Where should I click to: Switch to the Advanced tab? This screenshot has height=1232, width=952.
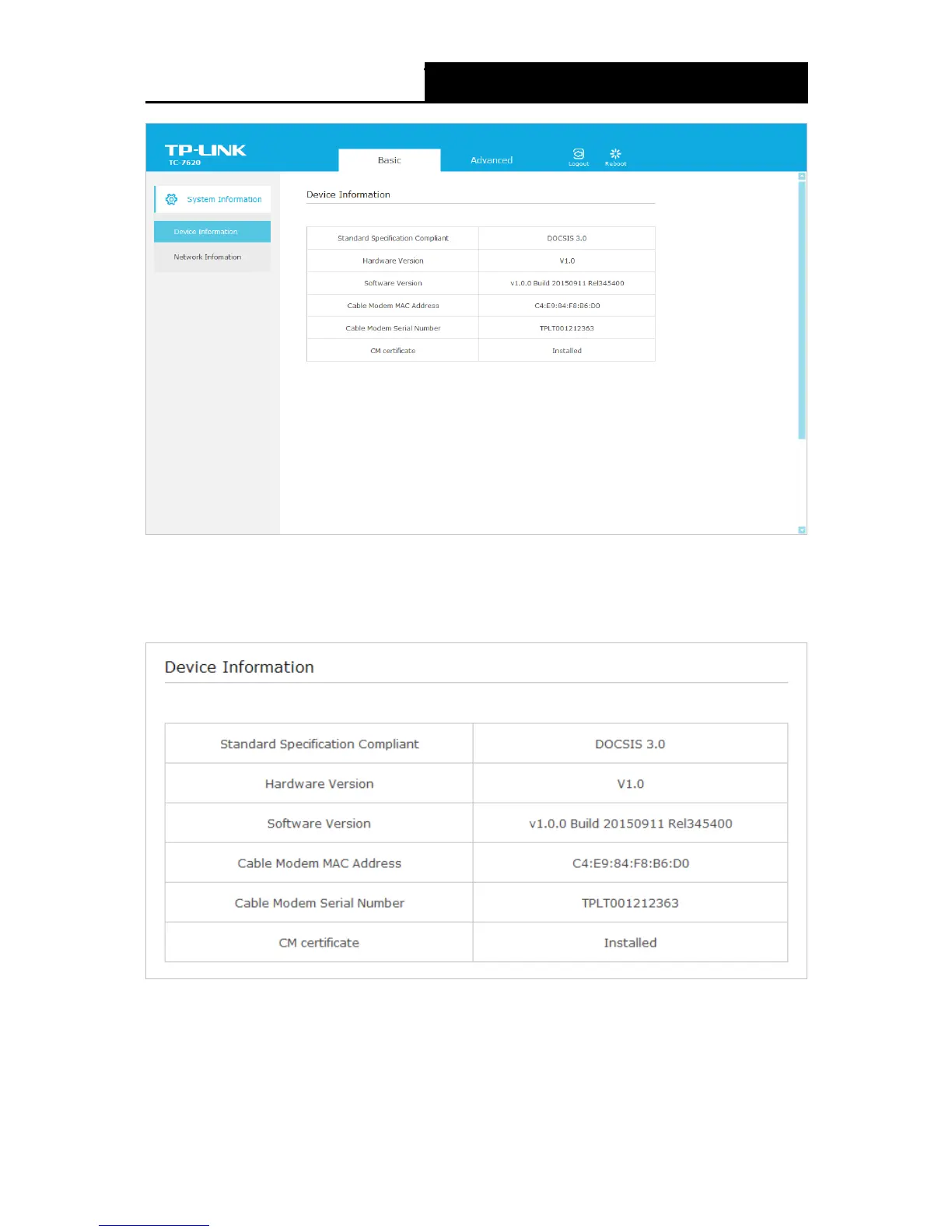pos(492,160)
